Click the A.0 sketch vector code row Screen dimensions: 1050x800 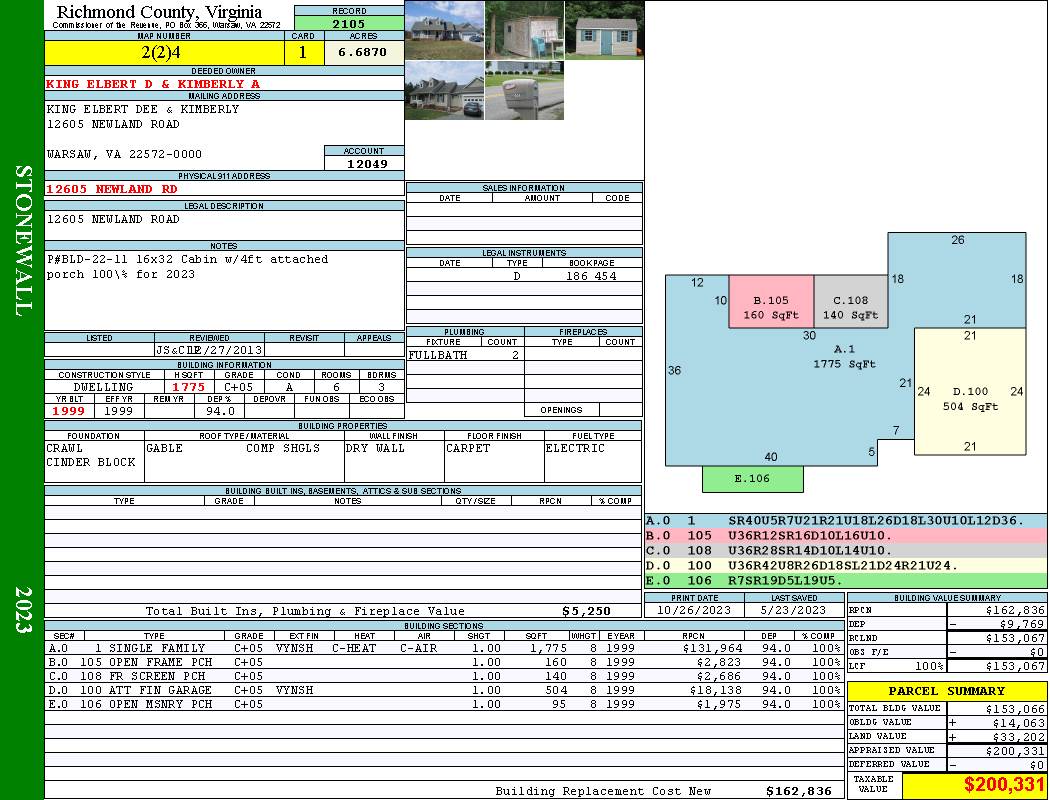point(846,521)
